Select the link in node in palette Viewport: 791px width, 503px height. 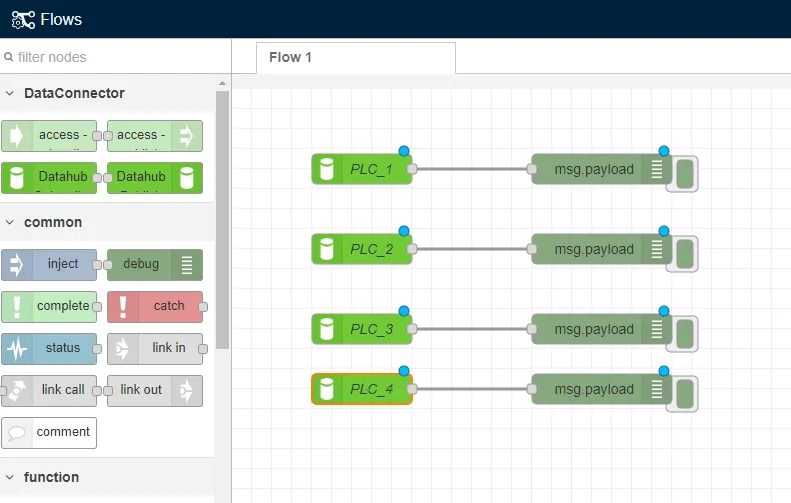pos(155,349)
